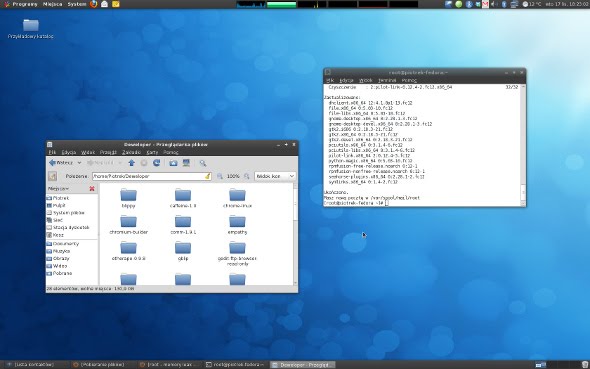Select the gblip folder
Screen dimensions: 590x369
click(183, 251)
